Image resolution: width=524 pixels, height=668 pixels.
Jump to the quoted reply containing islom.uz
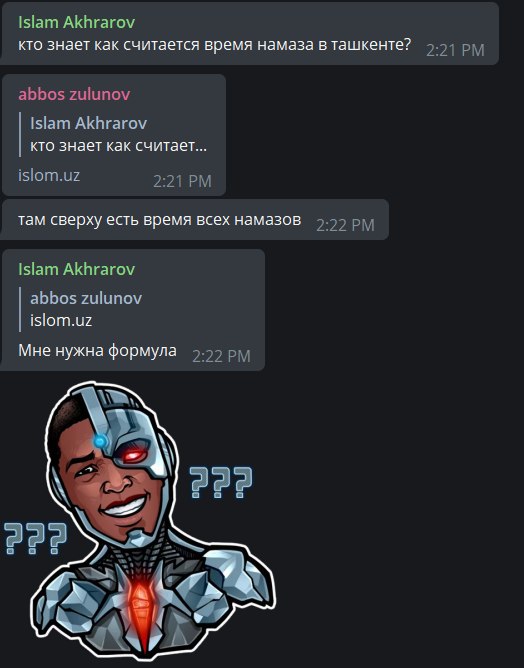(x=81, y=309)
